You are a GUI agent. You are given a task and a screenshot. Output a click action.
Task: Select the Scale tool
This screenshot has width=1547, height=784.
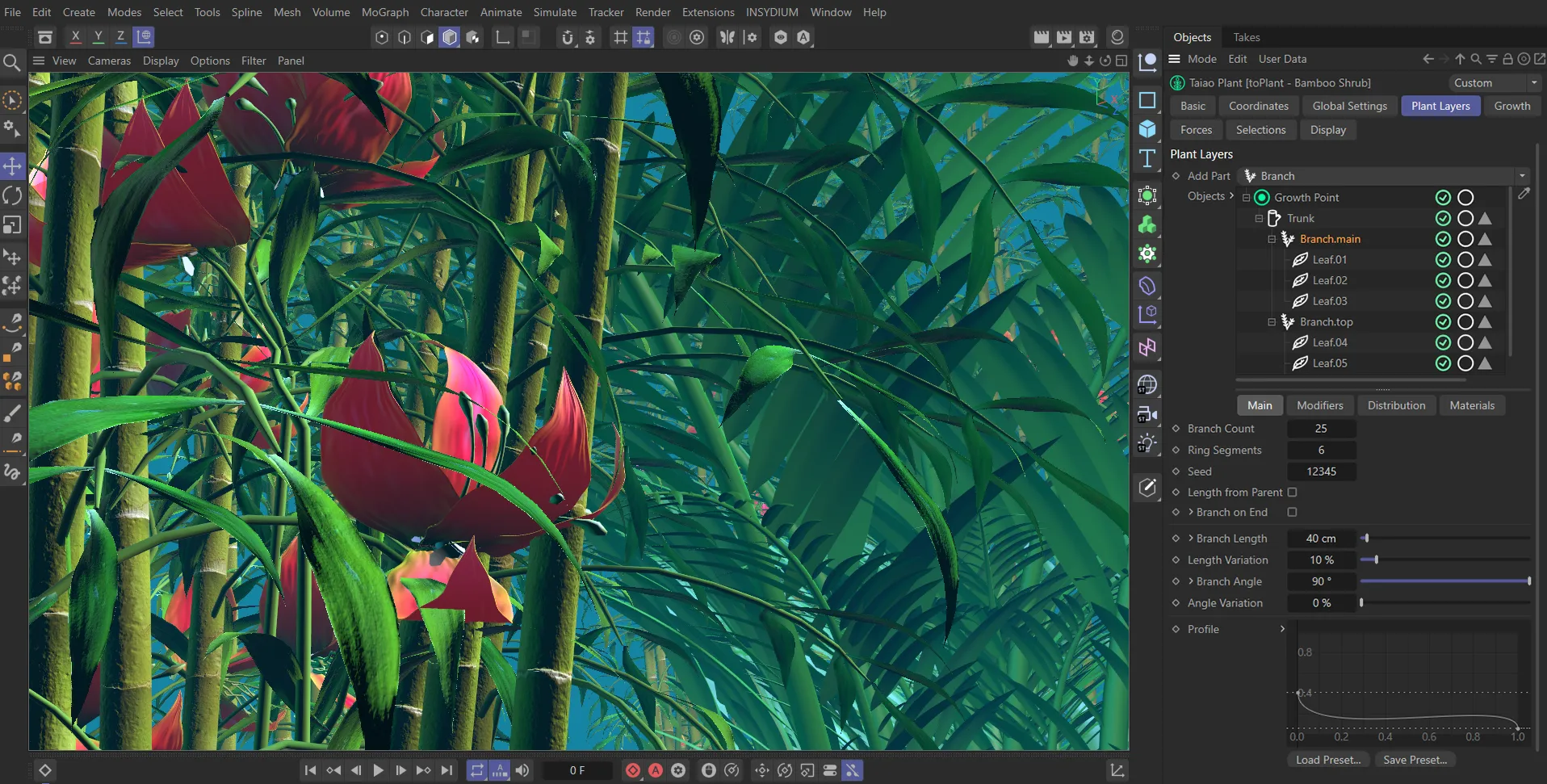point(12,225)
